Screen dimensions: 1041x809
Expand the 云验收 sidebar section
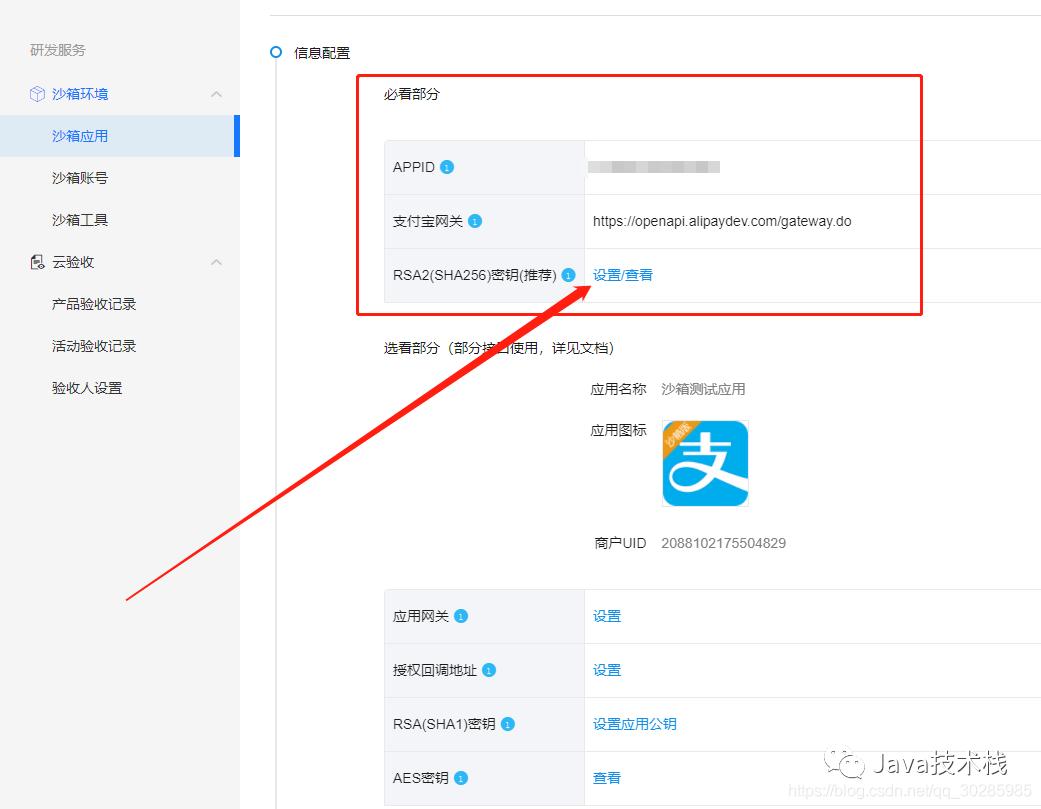(217, 261)
